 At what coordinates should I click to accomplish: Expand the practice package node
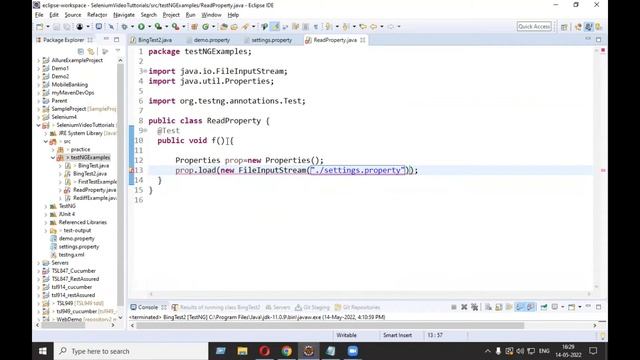coord(53,149)
